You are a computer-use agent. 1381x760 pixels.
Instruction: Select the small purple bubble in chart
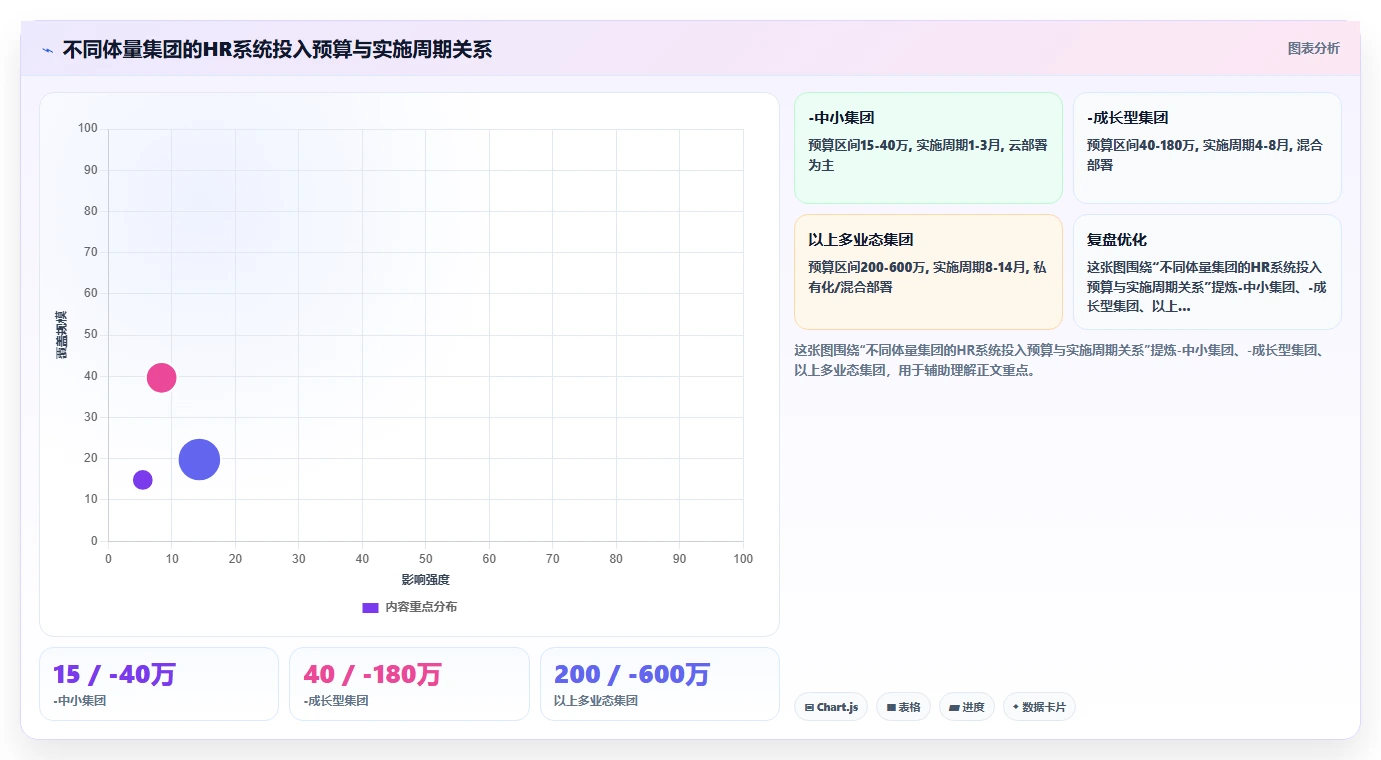143,480
